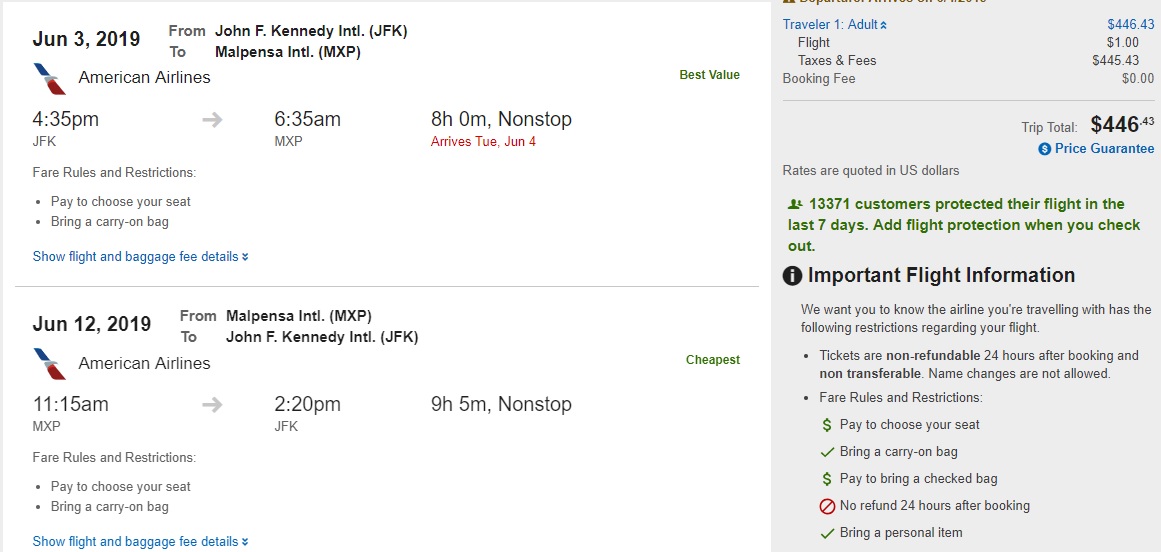
Task: Expand flight and baggage fee details for Jun 3
Action: point(140,257)
